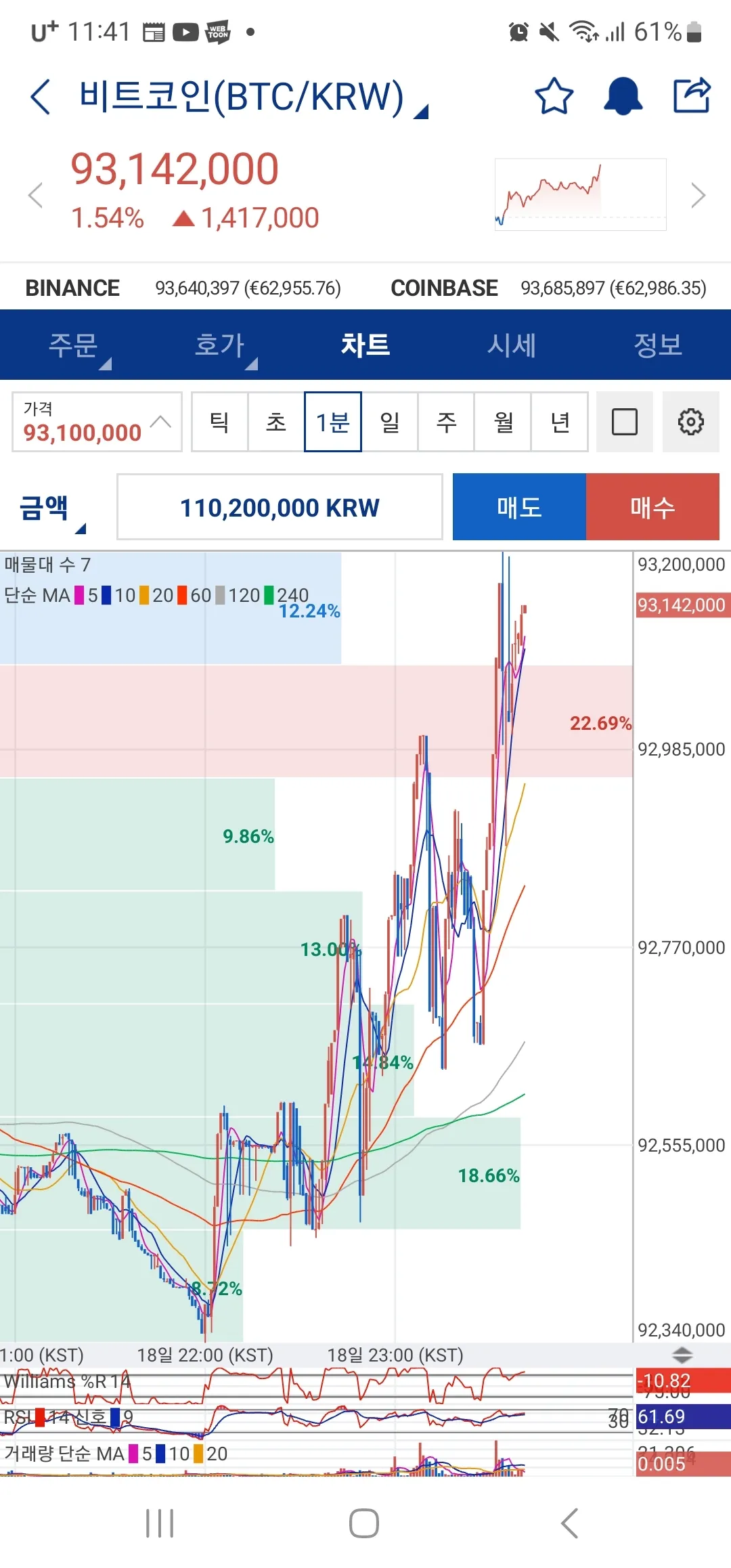Open the 금액 amount type dropdown
This screenshot has width=731, height=1568.
(x=51, y=509)
